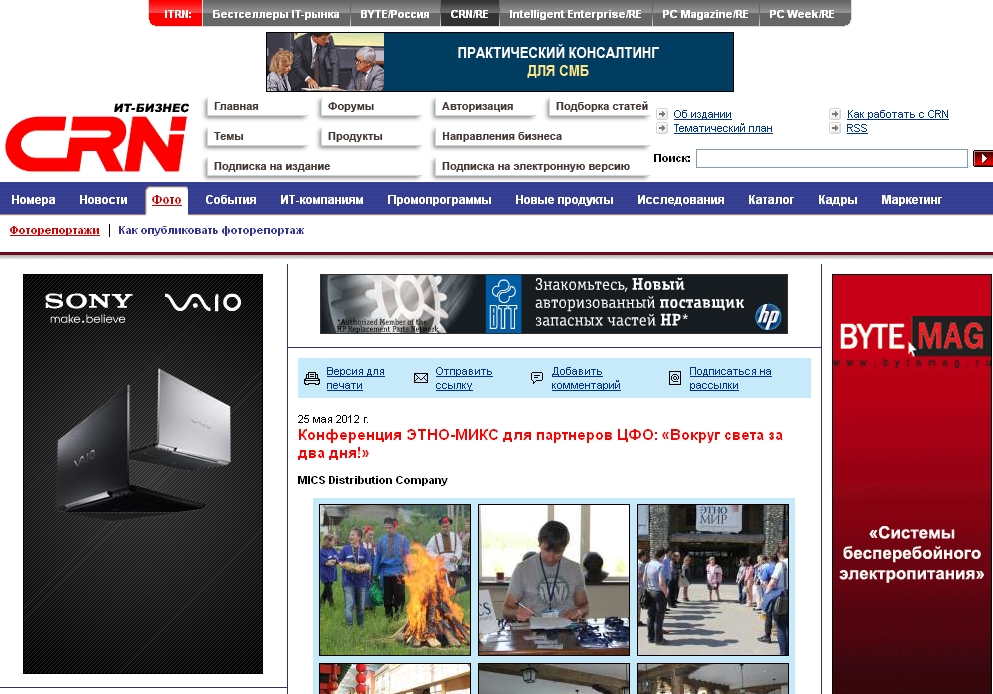Go to Промопрограммы in navigation bar
This screenshot has height=694, width=993.
coord(439,199)
